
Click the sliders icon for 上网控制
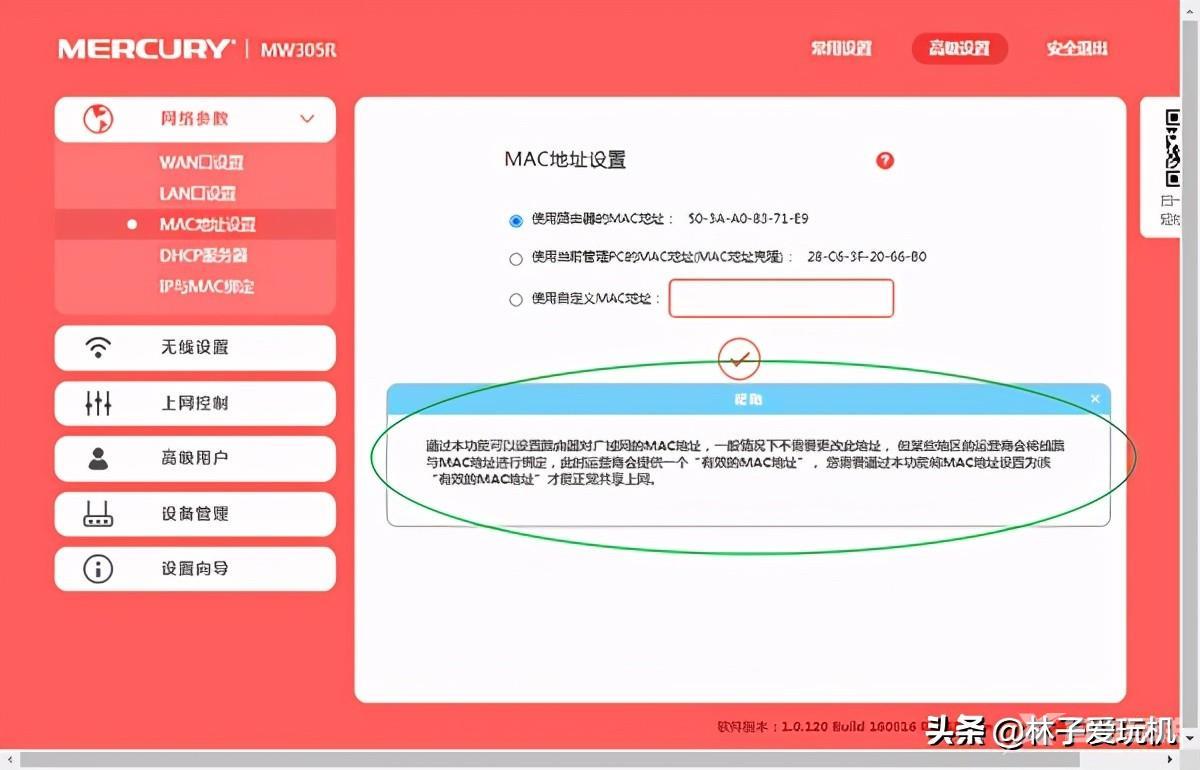pyautogui.click(x=98, y=403)
